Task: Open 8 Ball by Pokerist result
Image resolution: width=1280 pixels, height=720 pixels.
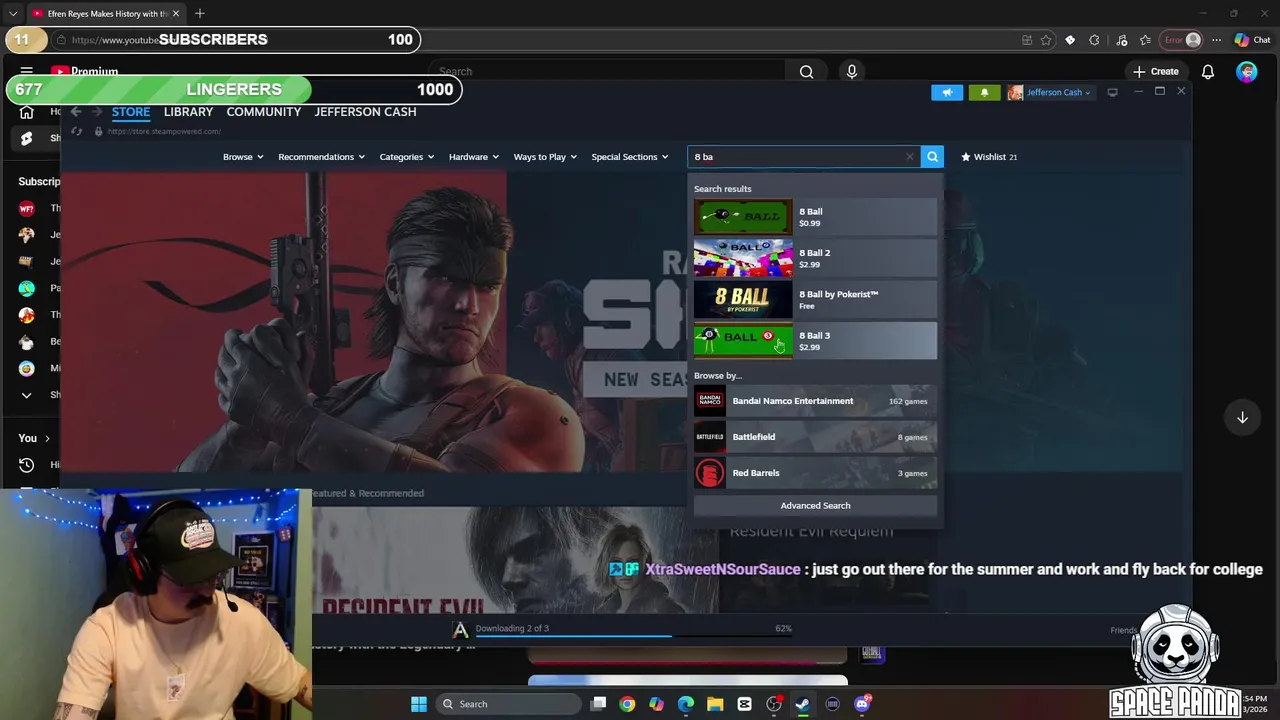Action: coord(815,300)
